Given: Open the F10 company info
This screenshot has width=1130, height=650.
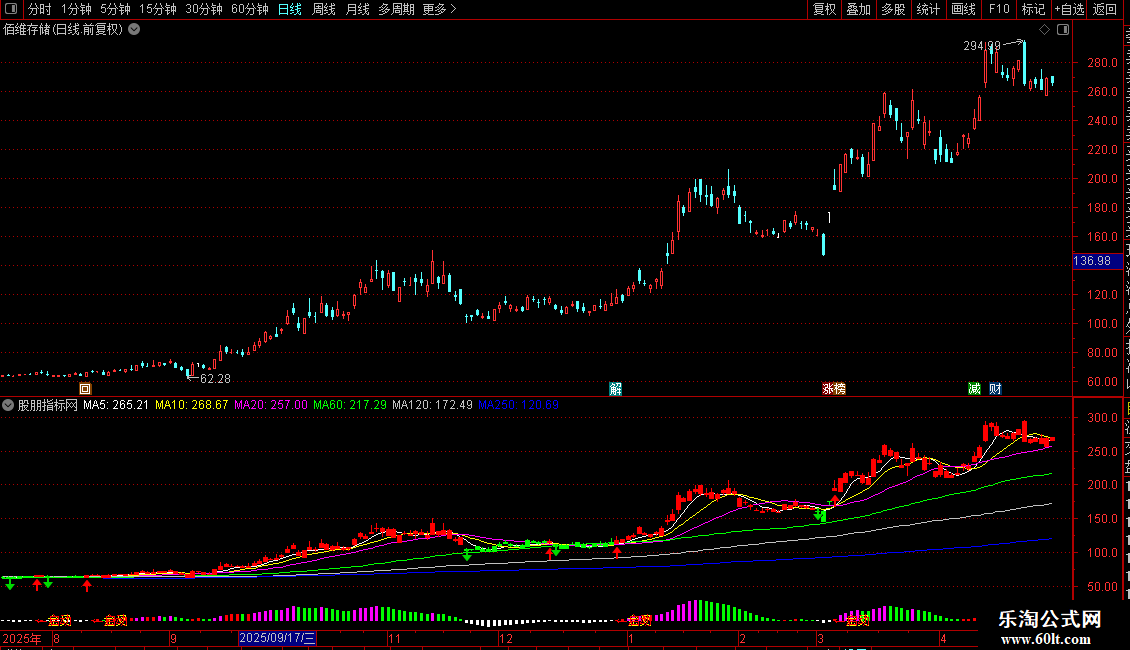Looking at the screenshot, I should click(999, 9).
